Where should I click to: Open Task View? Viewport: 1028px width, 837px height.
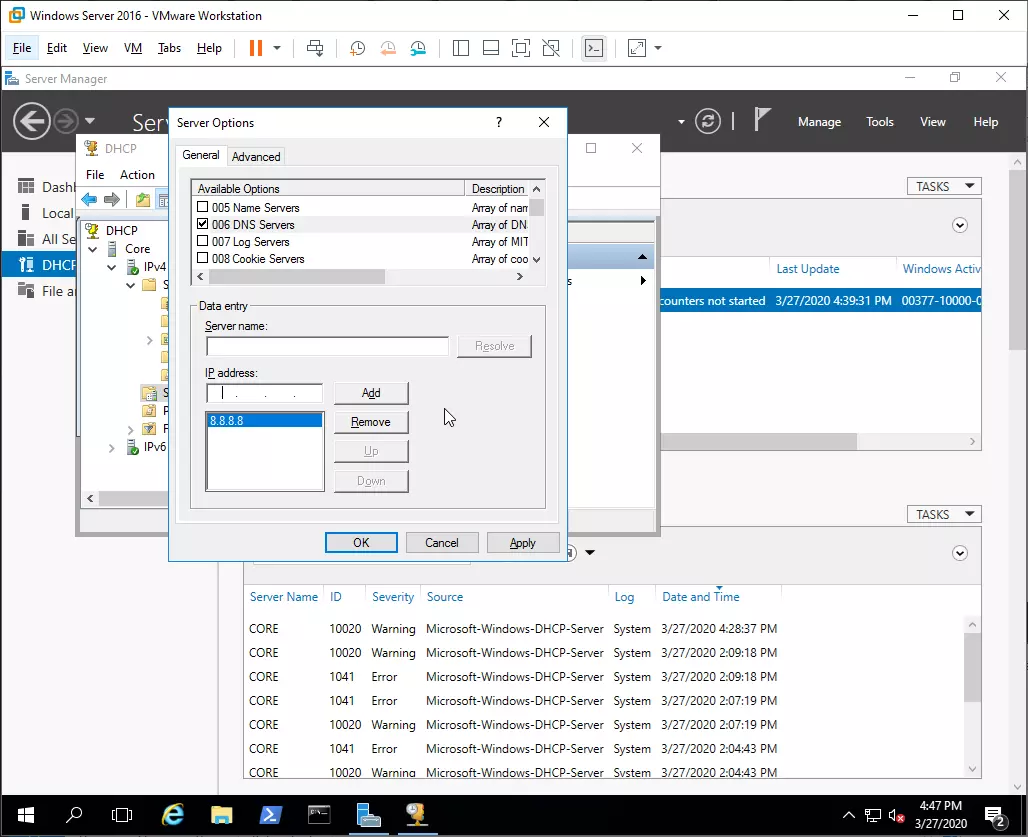coord(122,815)
